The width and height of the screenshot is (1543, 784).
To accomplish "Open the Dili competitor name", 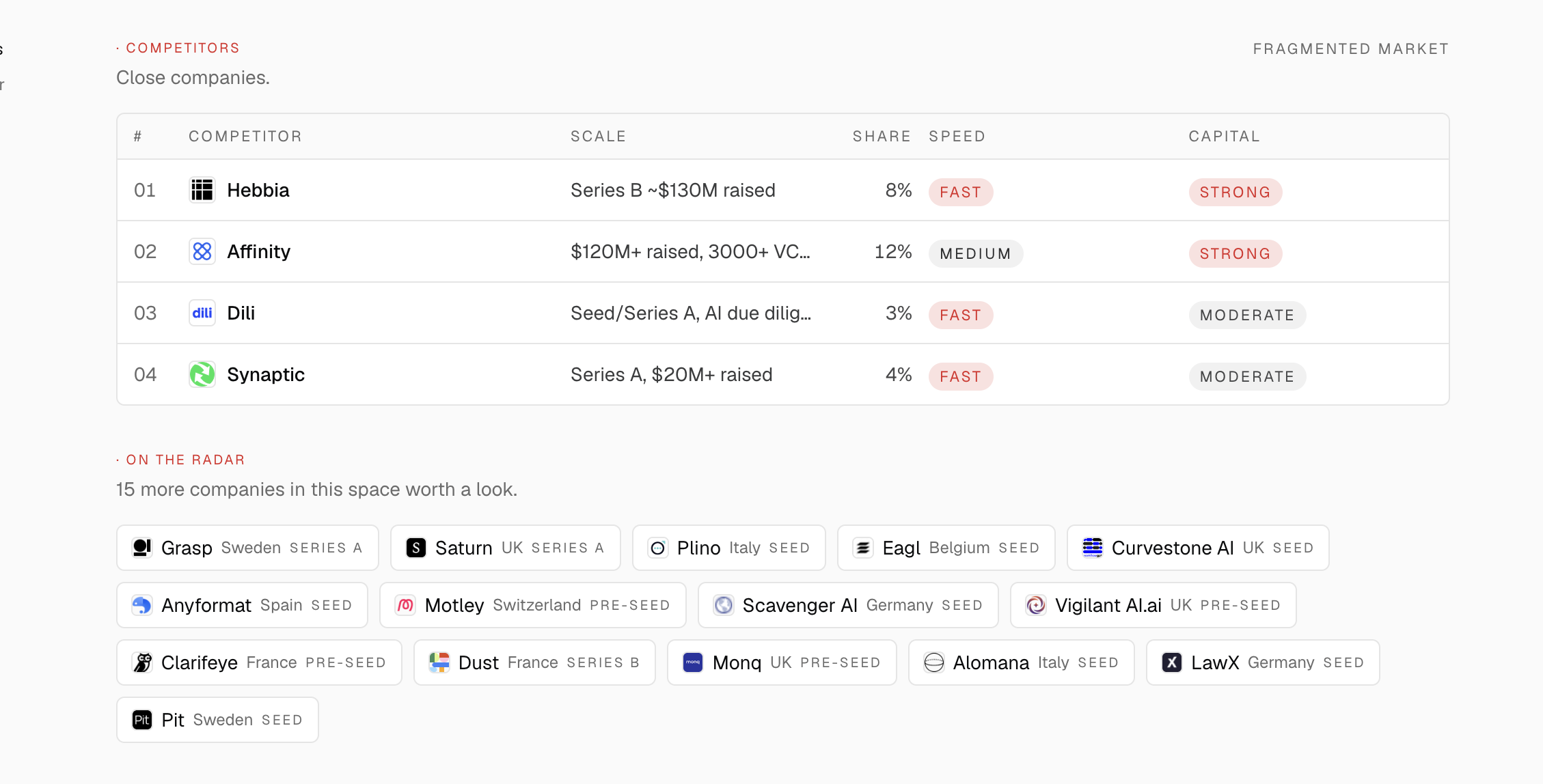I will coord(241,313).
